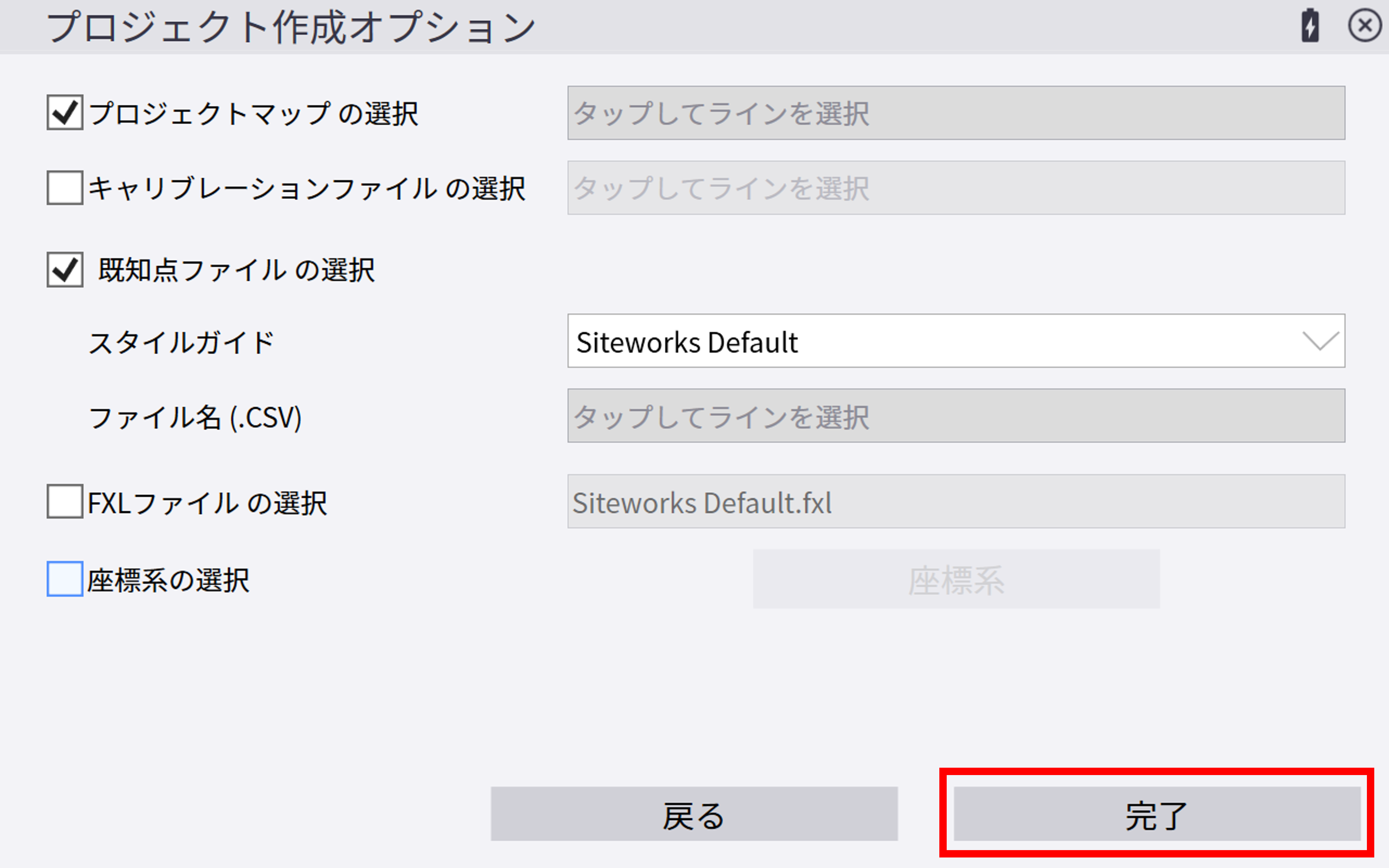Image resolution: width=1389 pixels, height=868 pixels.
Task: Click the Siteworks Default.fxl file field
Action: pyautogui.click(x=955, y=502)
